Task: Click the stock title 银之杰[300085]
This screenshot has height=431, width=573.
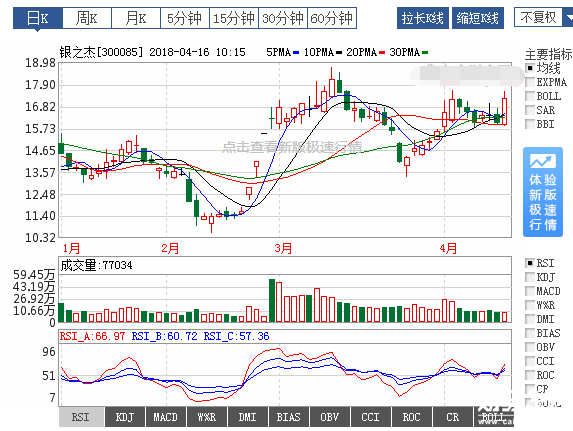Action: point(101,52)
